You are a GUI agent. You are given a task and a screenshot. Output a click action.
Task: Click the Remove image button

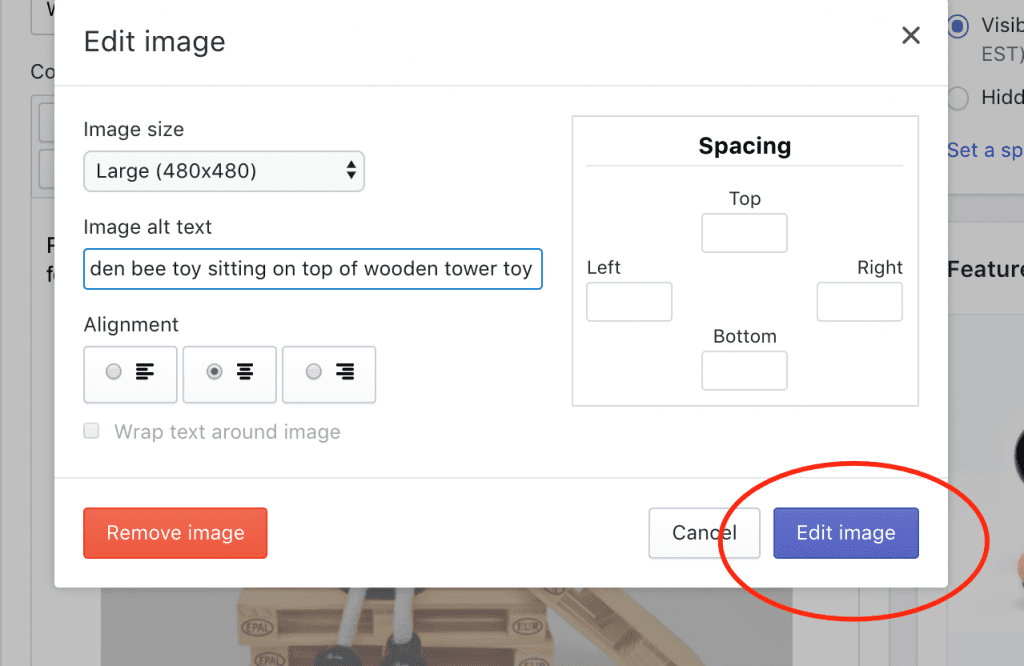pyautogui.click(x=174, y=532)
